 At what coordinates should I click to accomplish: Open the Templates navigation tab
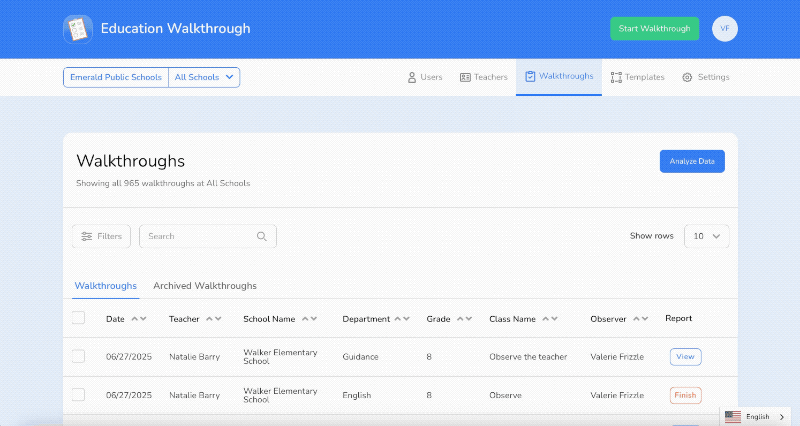(x=637, y=77)
